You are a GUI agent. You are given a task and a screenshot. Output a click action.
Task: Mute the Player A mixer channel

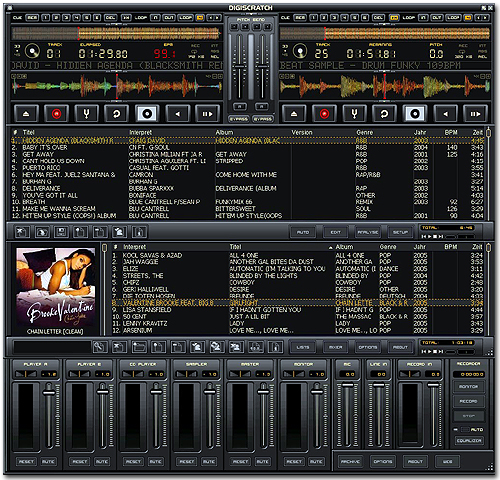coord(48,462)
